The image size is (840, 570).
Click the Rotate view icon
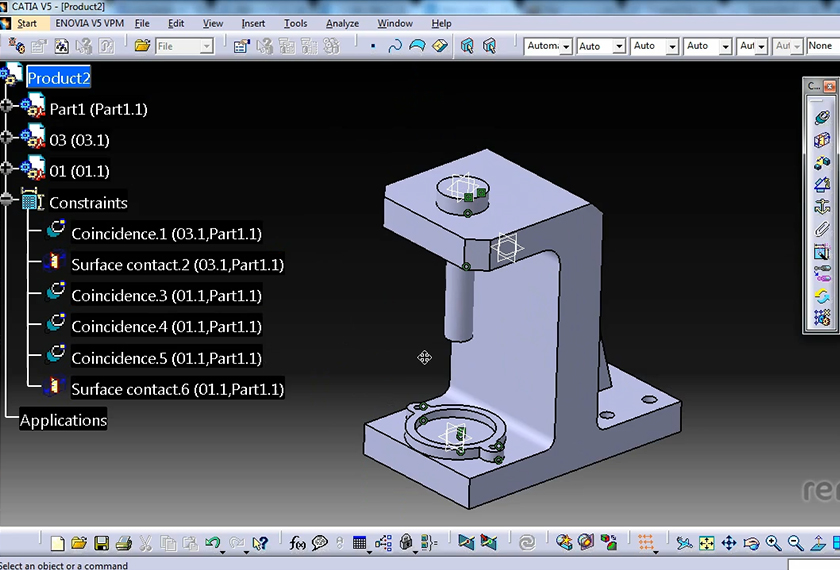[x=751, y=543]
